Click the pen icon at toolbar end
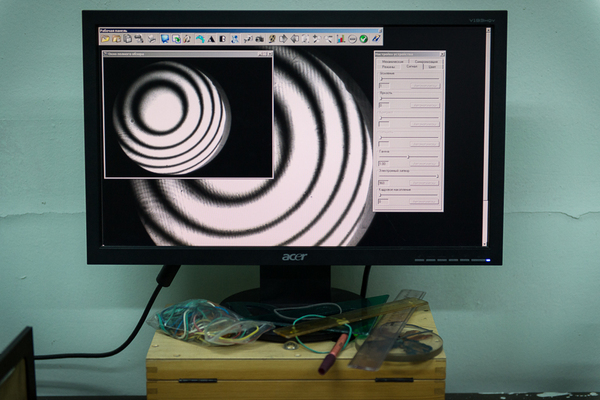600x400 pixels. point(376,39)
